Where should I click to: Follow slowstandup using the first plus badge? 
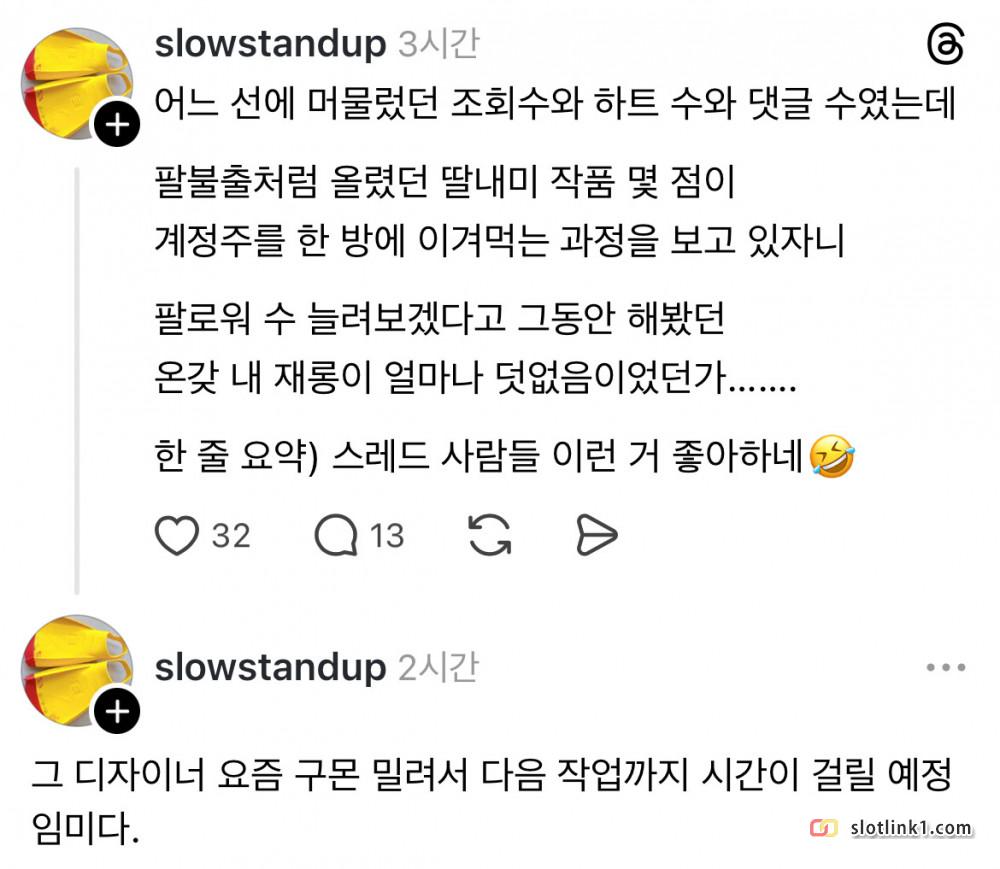[117, 124]
